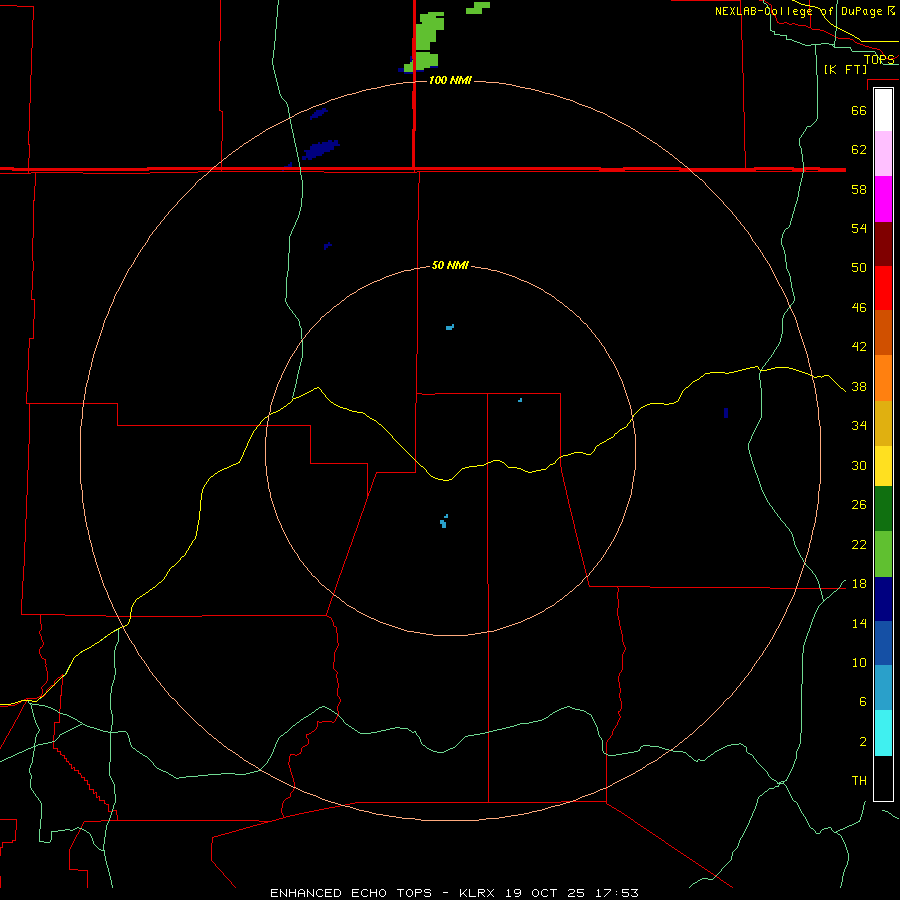Select the dark red swatch between 54 and 50
The image size is (900, 900).
[x=883, y=243]
